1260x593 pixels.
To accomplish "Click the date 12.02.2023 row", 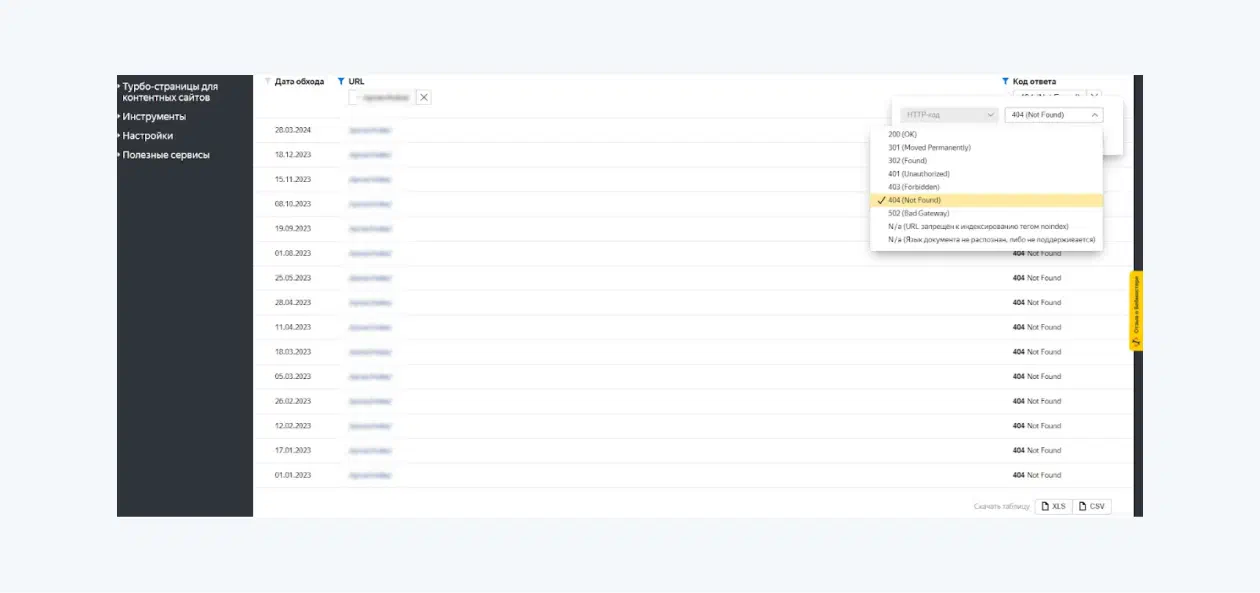I will [293, 426].
